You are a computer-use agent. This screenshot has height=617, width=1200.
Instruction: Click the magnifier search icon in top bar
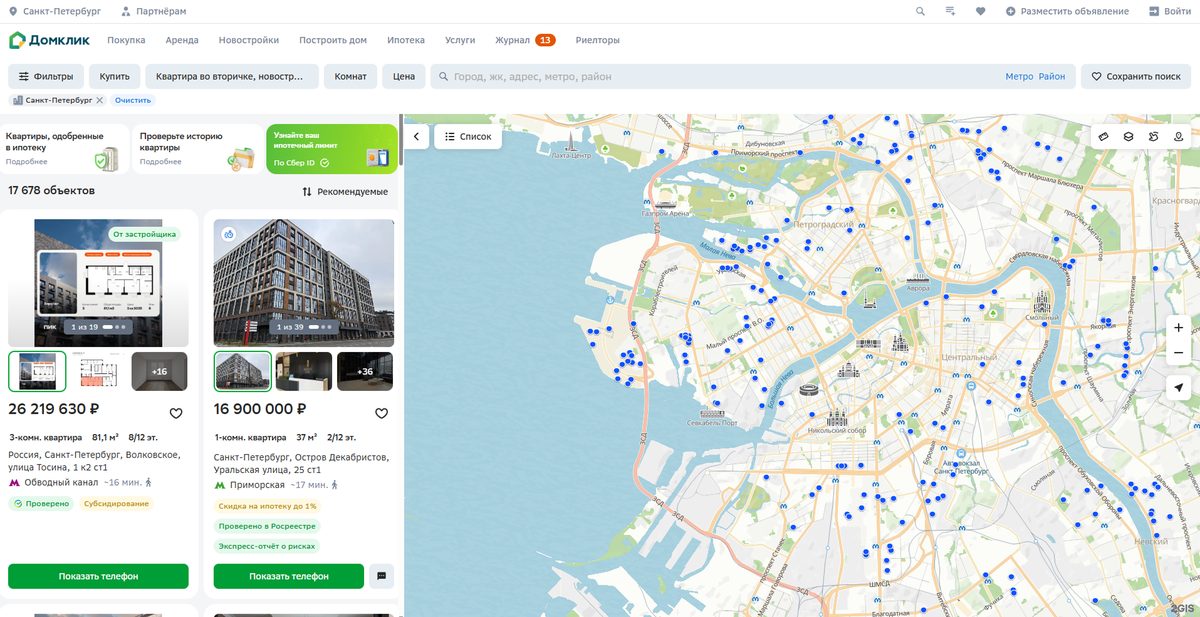[920, 11]
